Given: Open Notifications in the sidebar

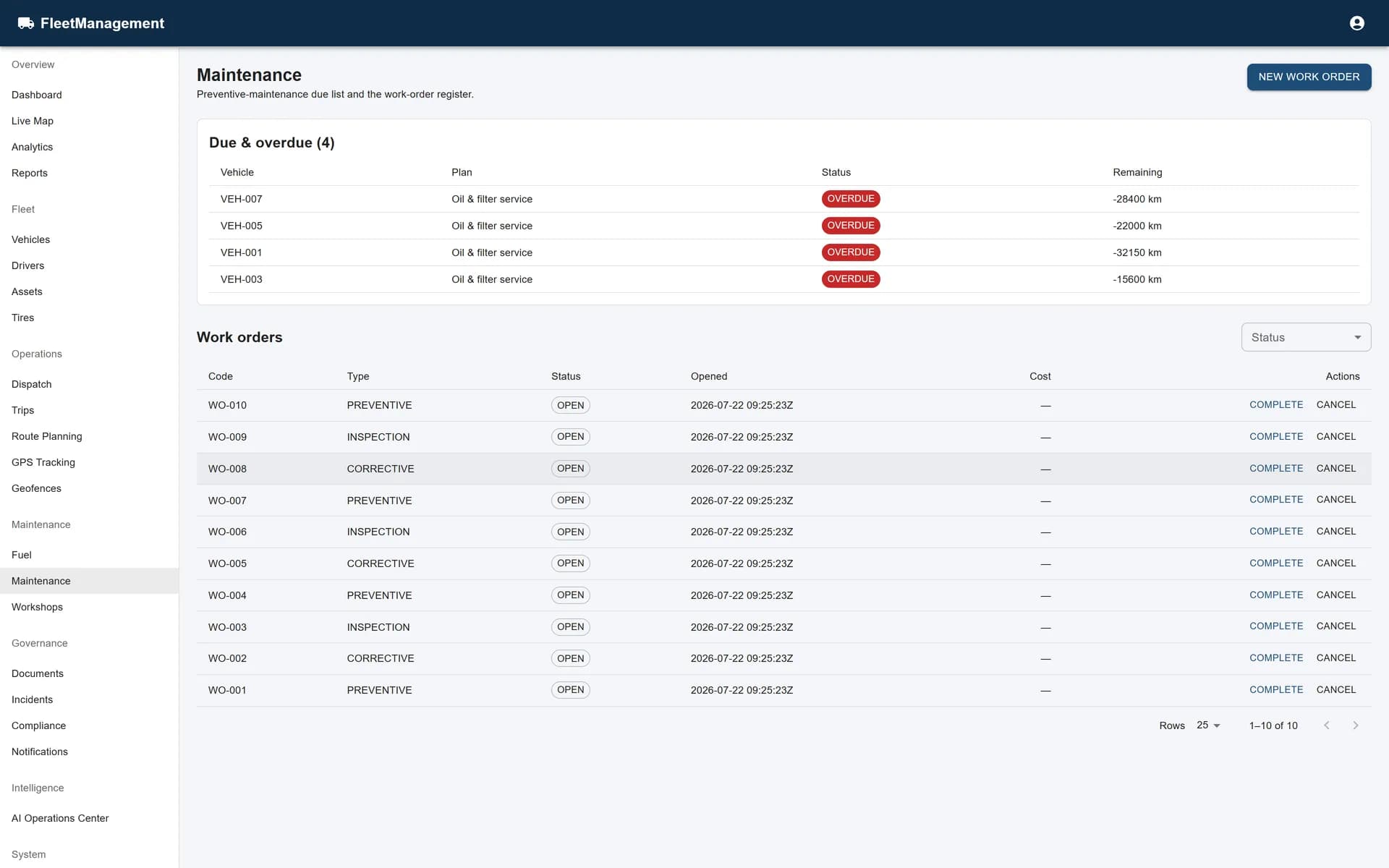Looking at the screenshot, I should [x=89, y=752].
